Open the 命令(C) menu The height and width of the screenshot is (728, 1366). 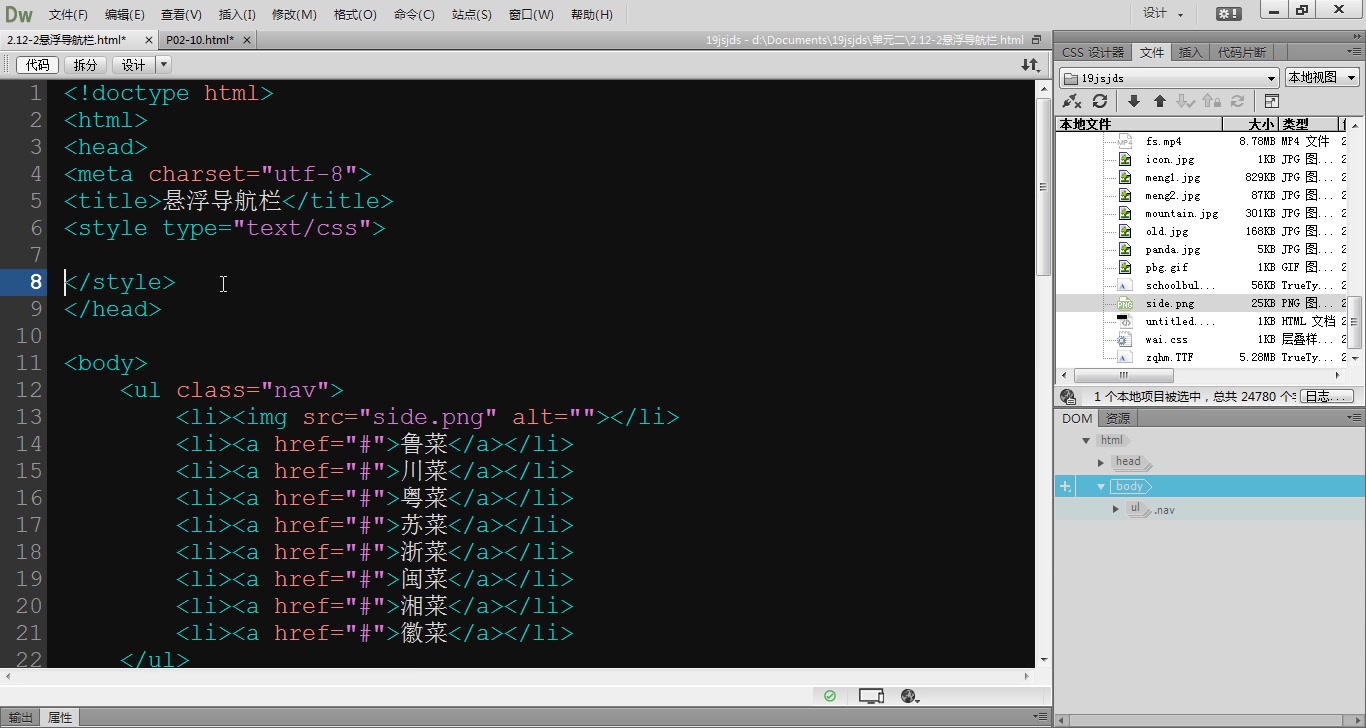(x=414, y=14)
